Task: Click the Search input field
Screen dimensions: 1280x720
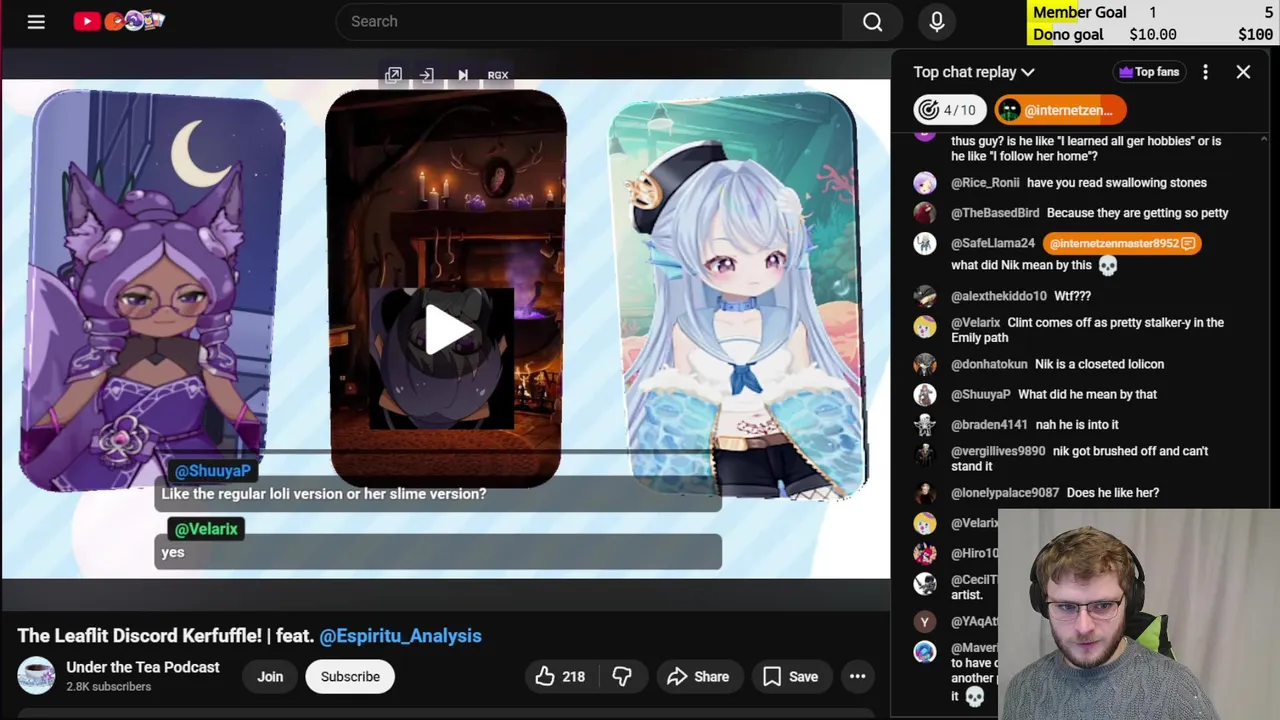Action: pos(589,21)
